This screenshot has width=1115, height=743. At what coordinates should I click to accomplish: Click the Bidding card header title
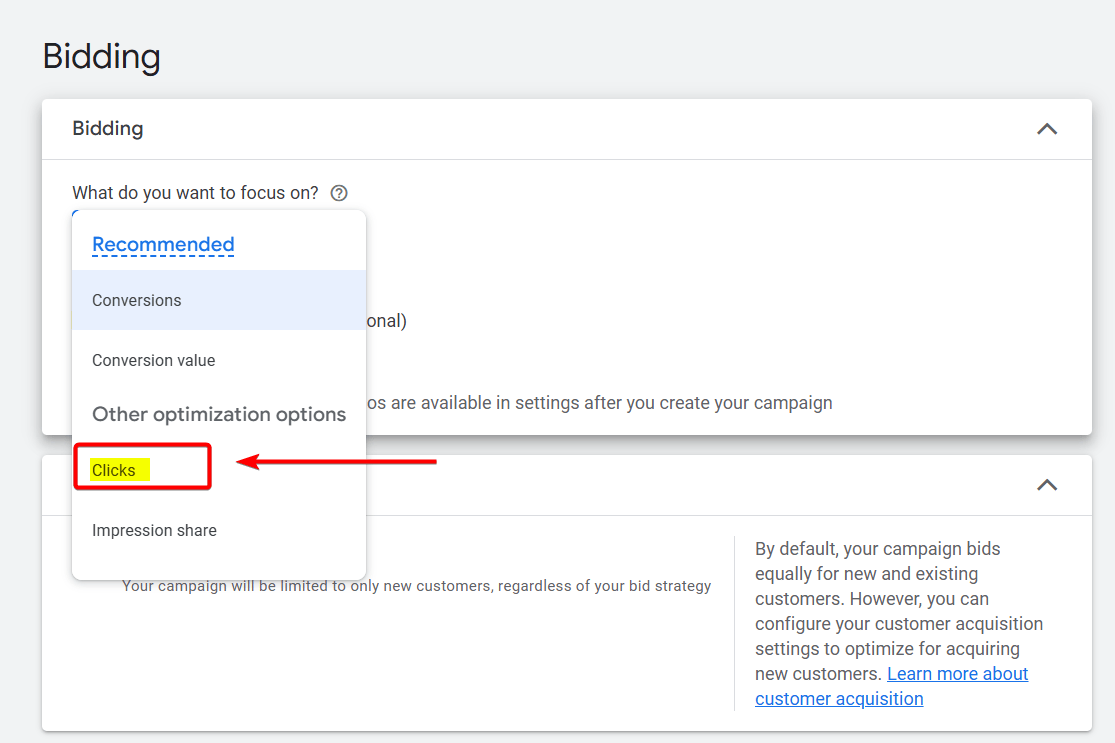coord(107,129)
